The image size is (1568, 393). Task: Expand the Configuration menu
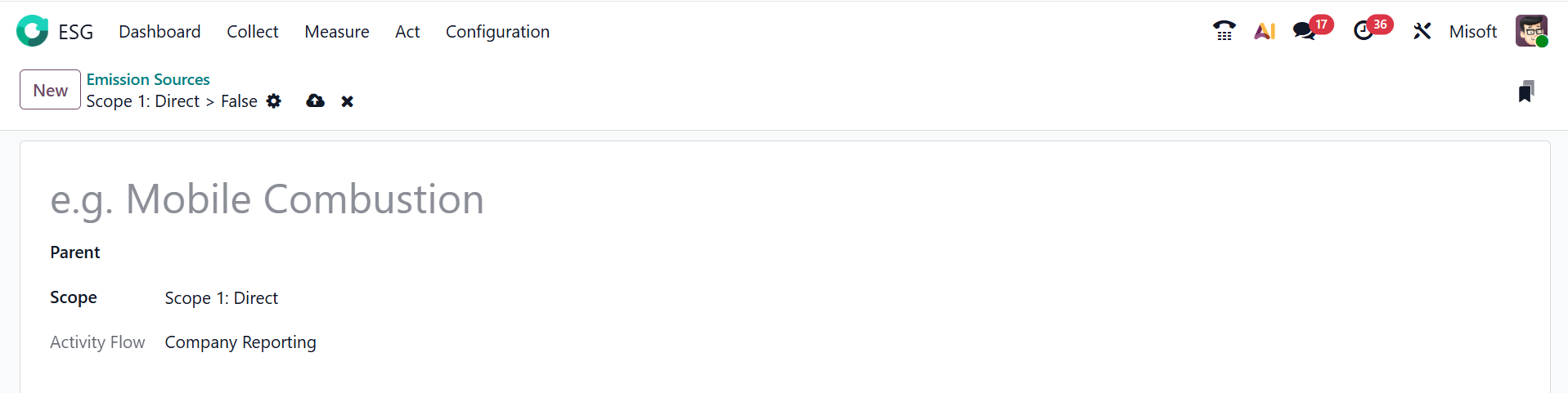[497, 32]
